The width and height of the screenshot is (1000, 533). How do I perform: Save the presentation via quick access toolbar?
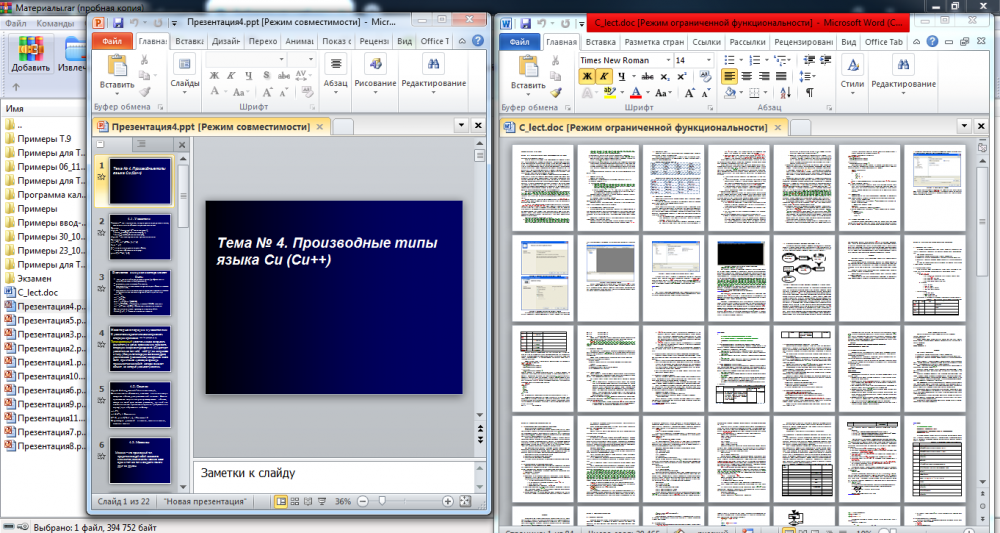tap(117, 22)
